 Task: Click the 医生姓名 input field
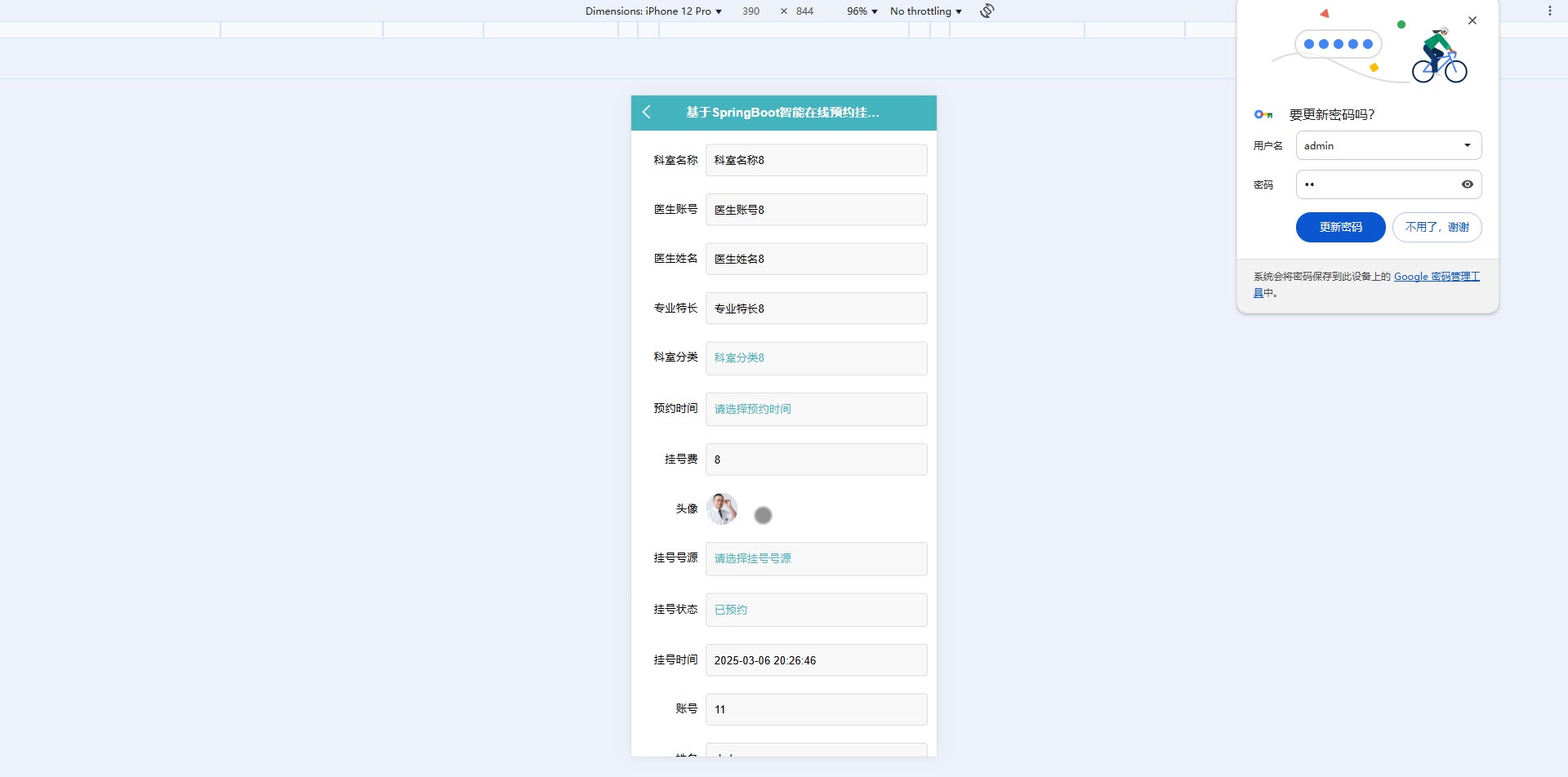(817, 259)
